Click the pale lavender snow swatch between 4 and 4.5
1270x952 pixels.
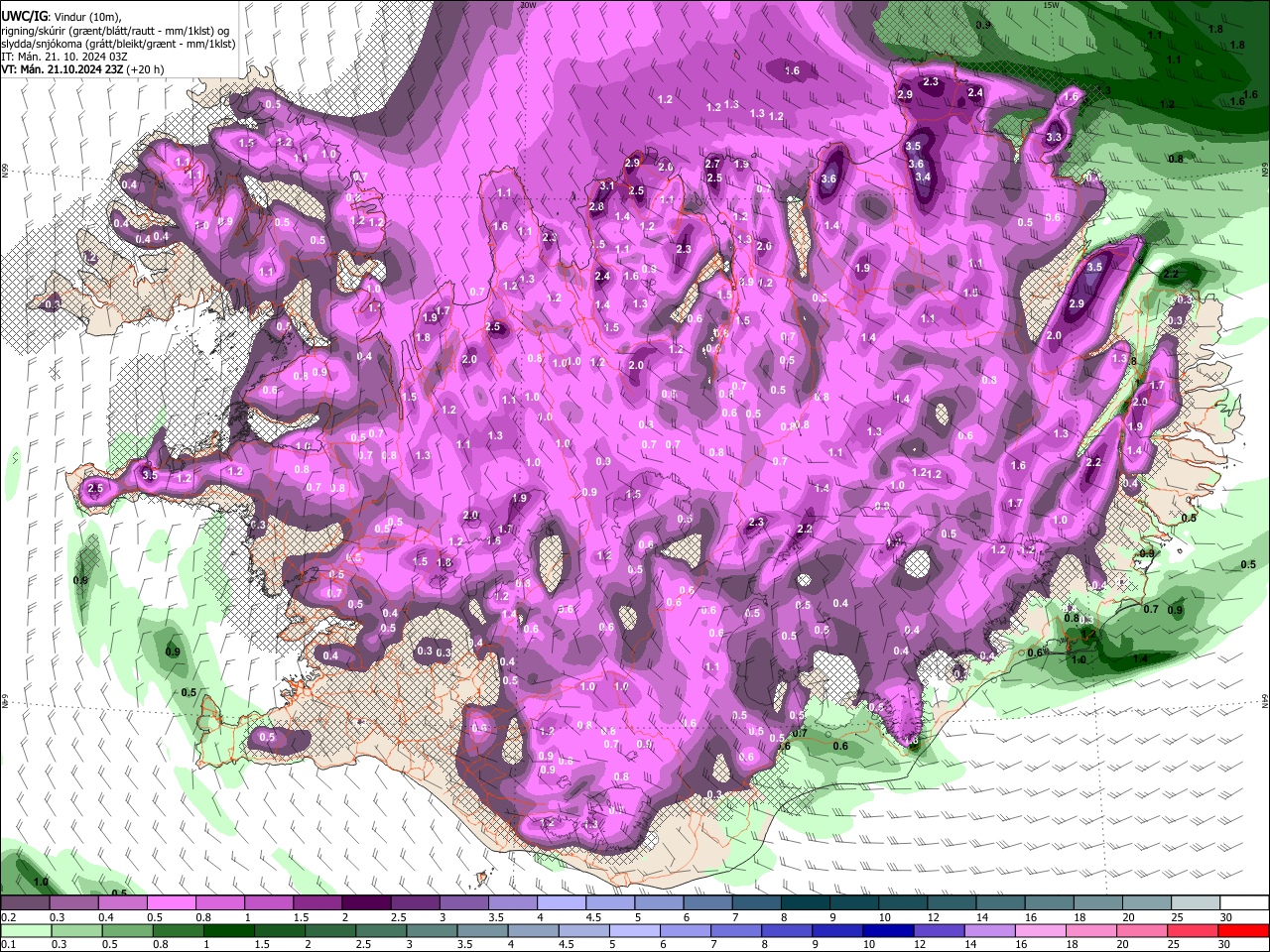[561, 903]
